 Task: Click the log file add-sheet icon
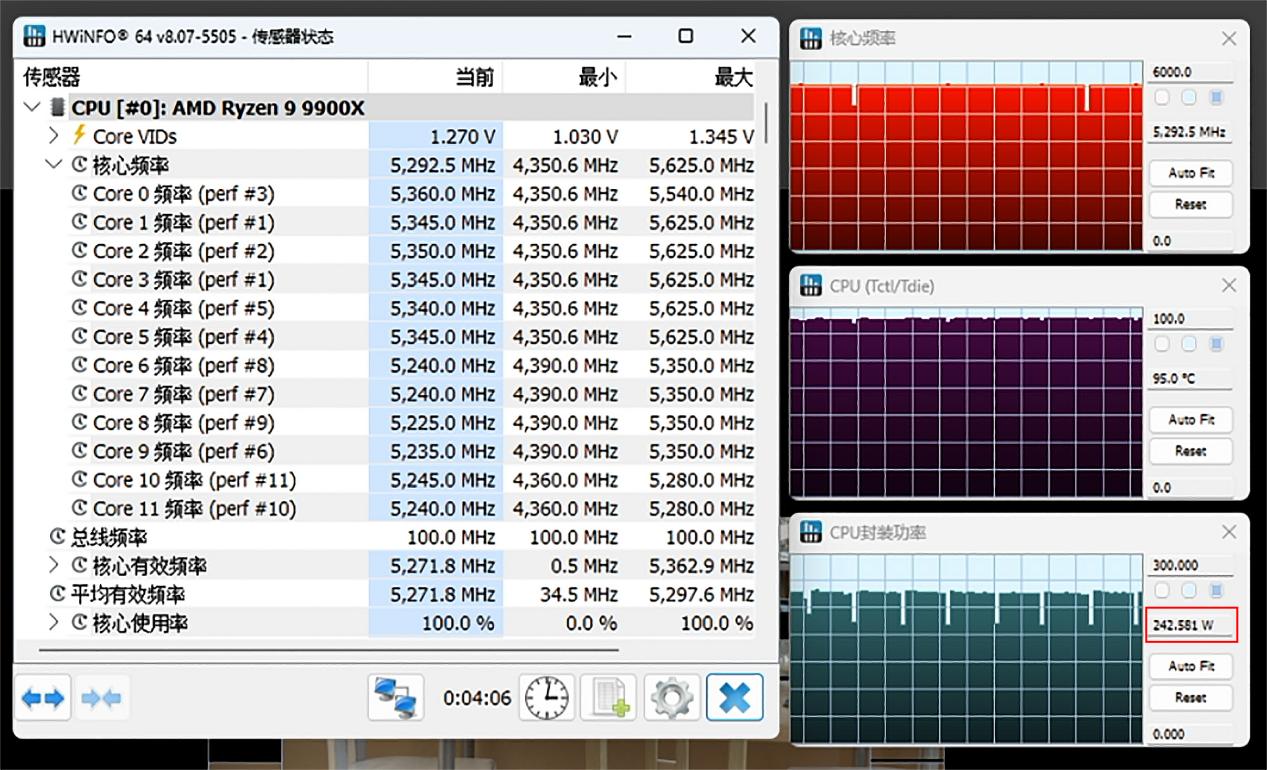(x=609, y=697)
